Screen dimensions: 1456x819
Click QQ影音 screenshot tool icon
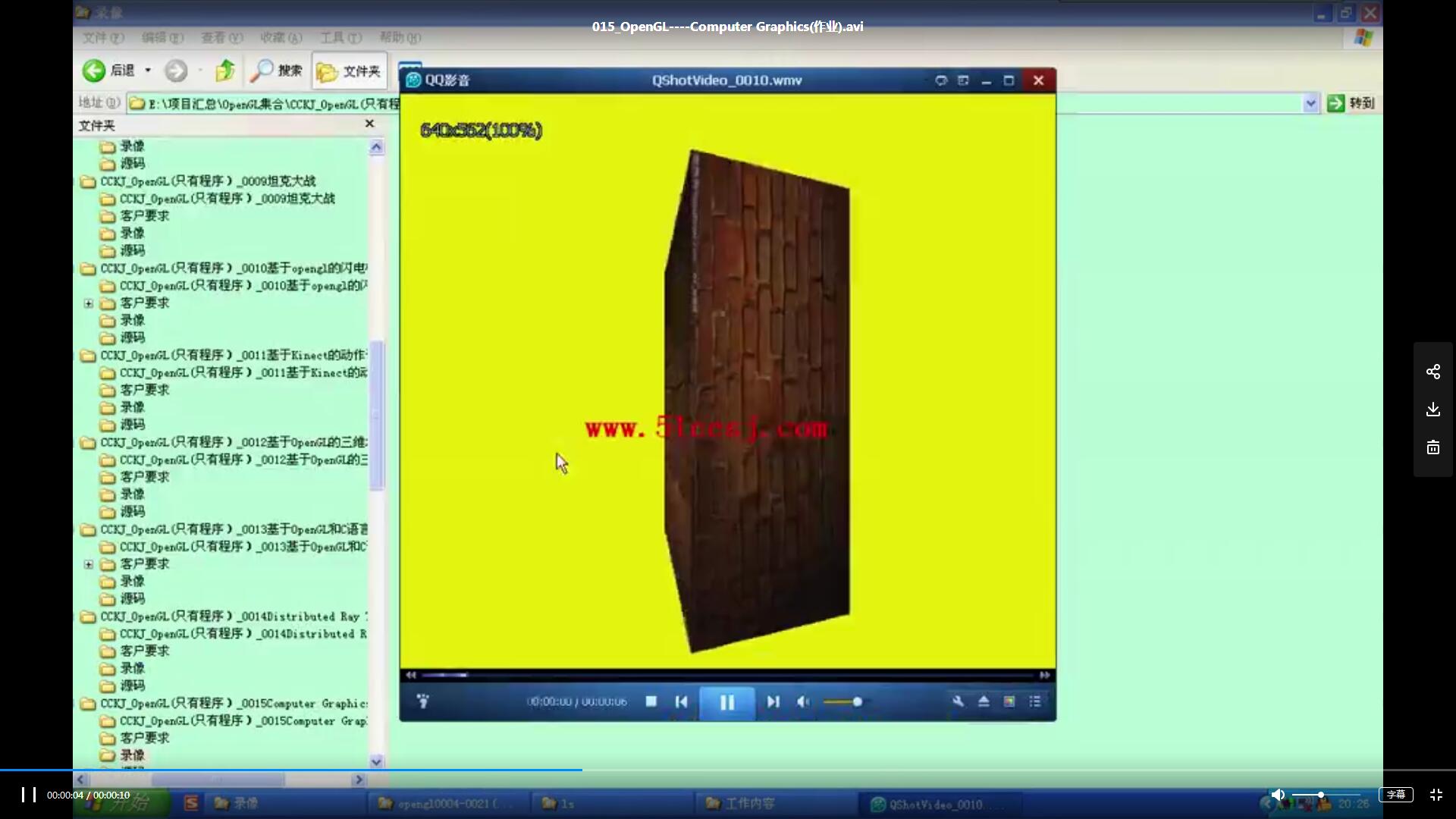point(1009,701)
